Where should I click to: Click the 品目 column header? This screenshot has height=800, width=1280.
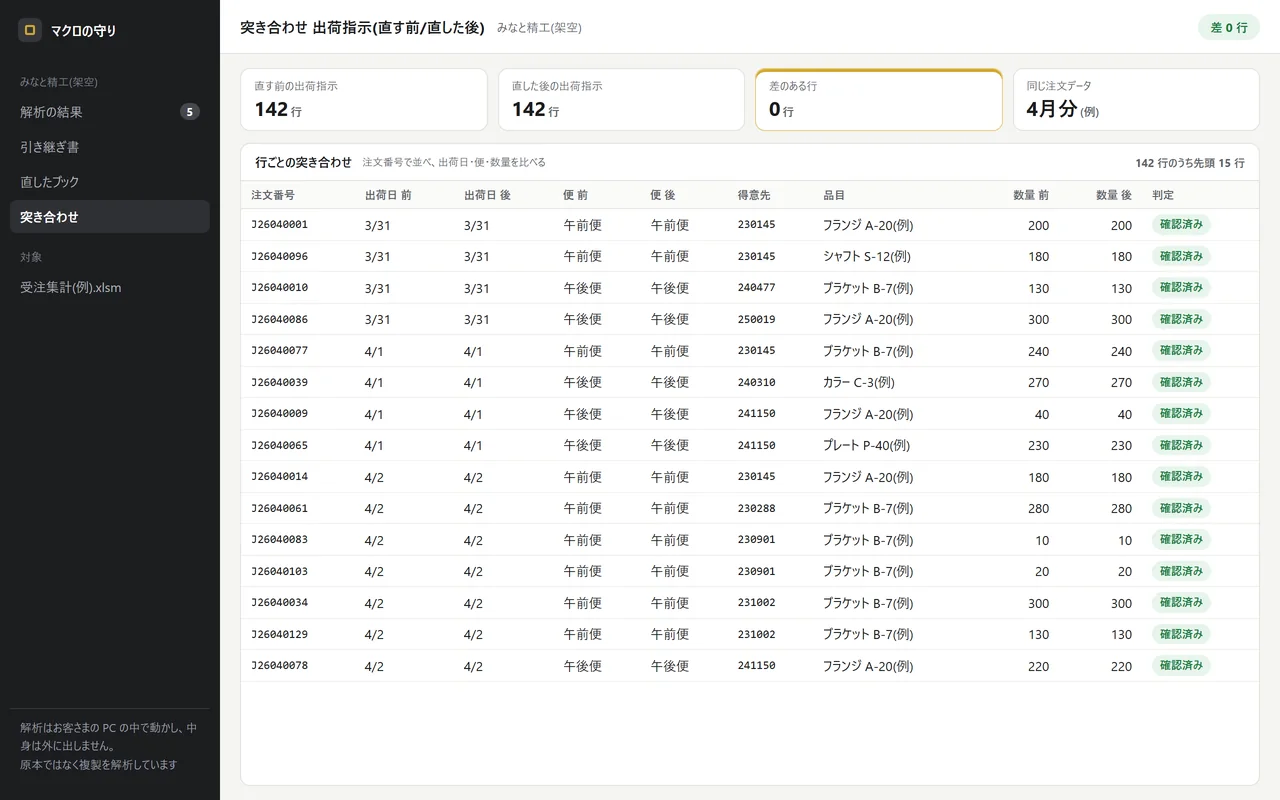pyautogui.click(x=834, y=195)
